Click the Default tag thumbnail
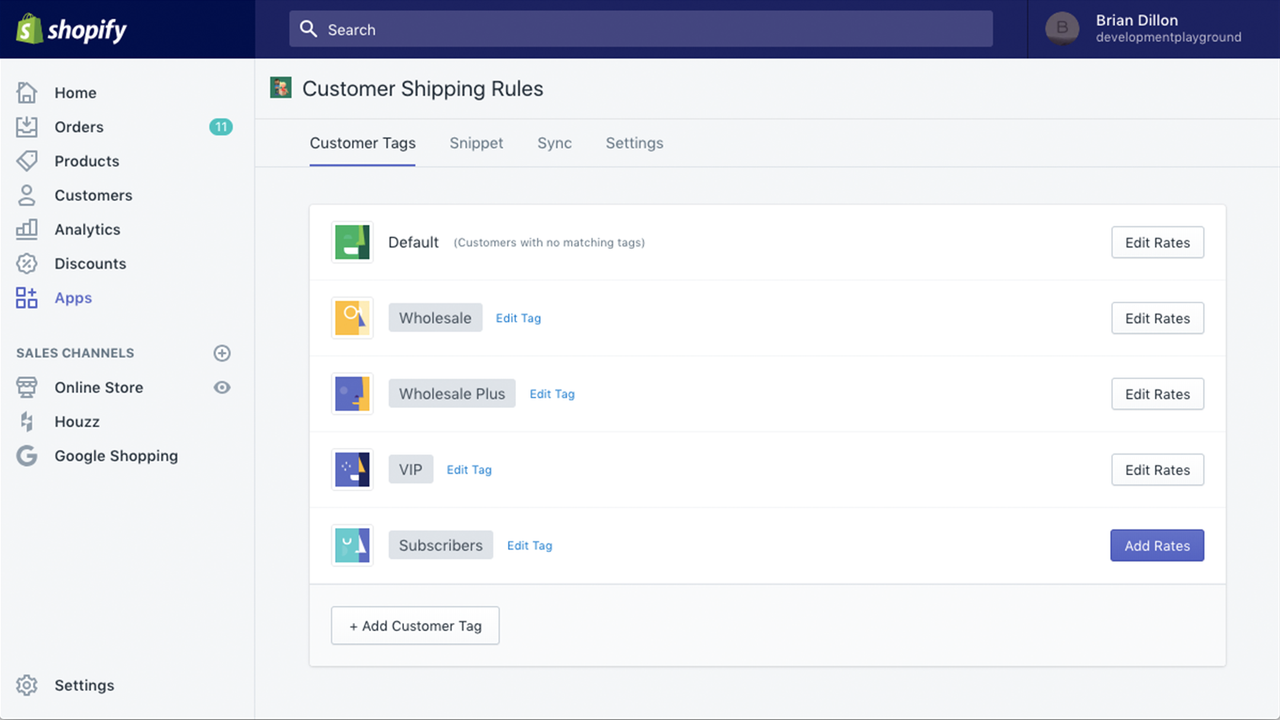The width and height of the screenshot is (1280, 720). (352, 242)
